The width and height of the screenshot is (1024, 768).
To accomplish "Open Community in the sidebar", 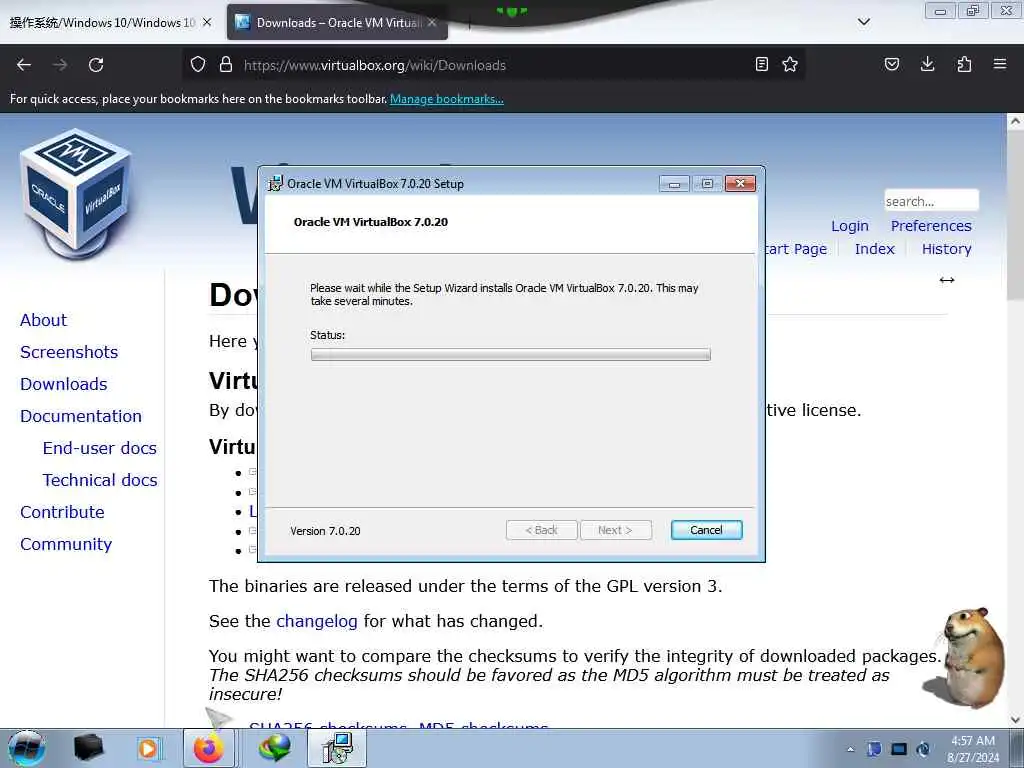I will 66,544.
